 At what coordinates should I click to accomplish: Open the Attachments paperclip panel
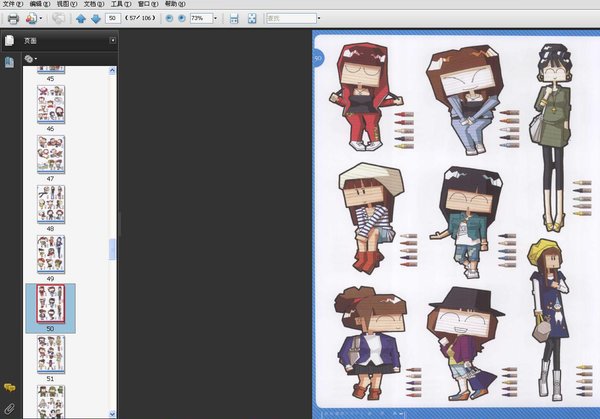click(10, 408)
